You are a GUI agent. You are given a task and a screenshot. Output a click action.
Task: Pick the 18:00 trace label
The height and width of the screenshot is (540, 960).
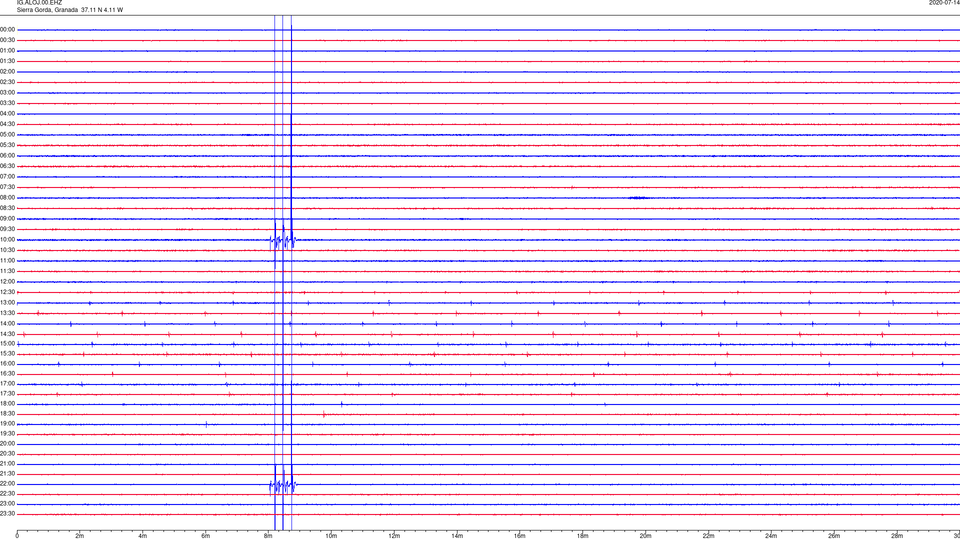8,404
